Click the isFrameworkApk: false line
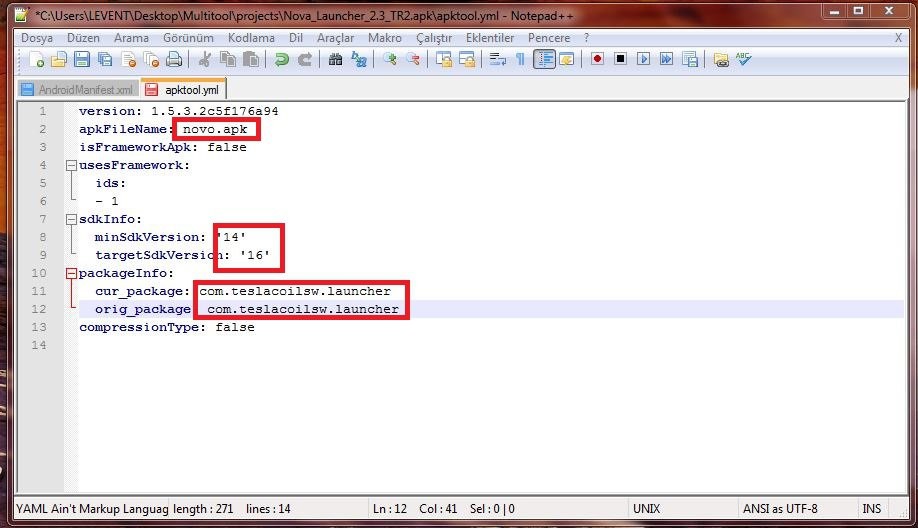The image size is (918, 528). [163, 148]
